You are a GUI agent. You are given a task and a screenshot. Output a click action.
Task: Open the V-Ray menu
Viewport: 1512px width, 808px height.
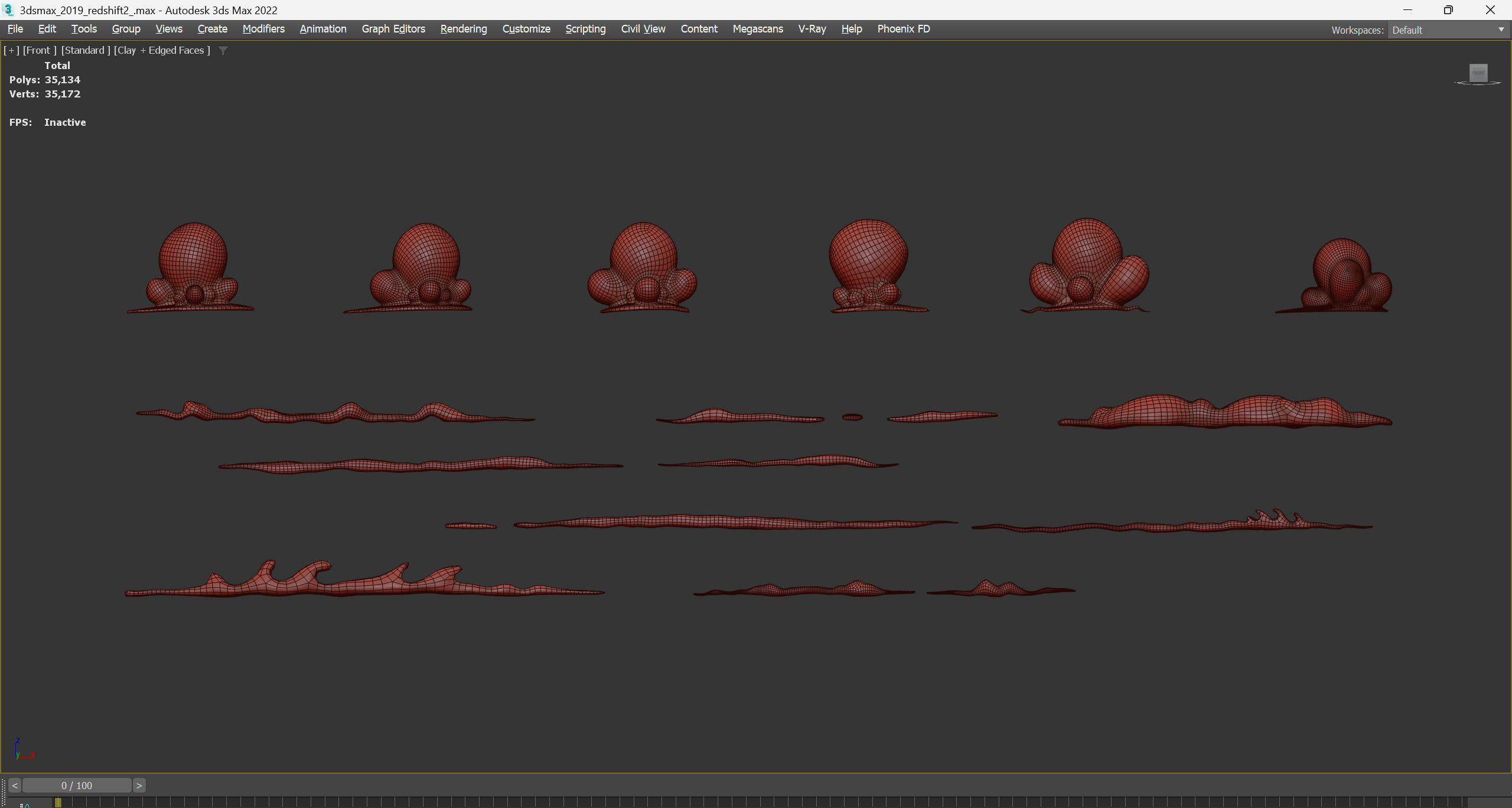812,29
